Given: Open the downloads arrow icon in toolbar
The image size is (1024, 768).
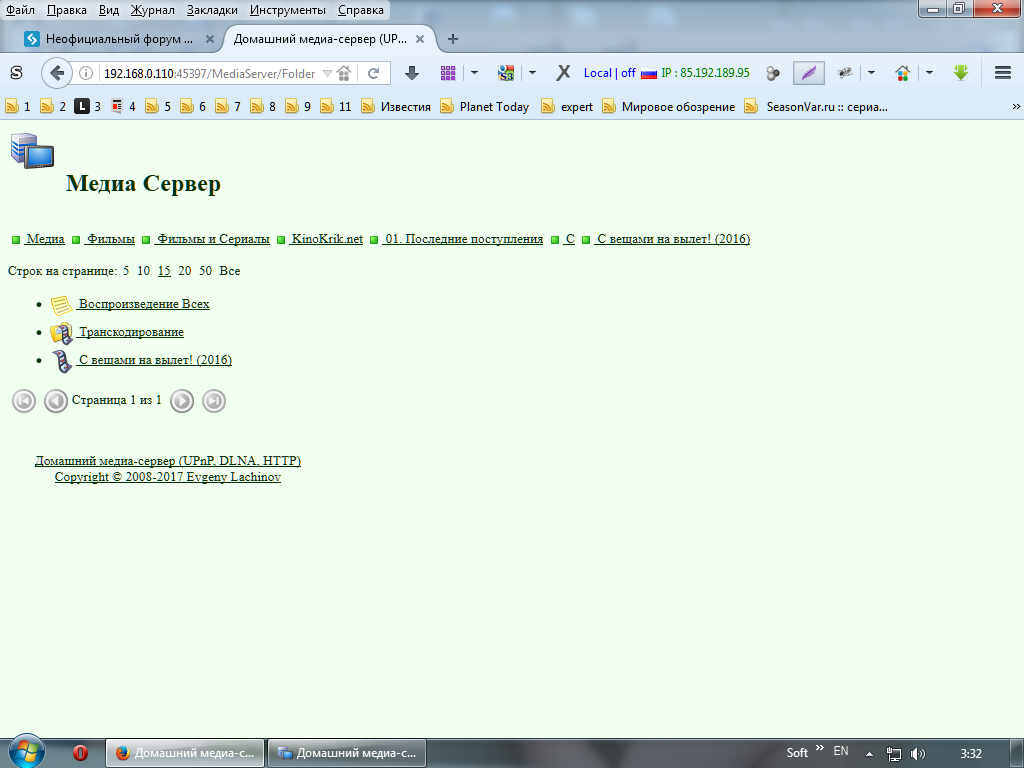Looking at the screenshot, I should (411, 73).
